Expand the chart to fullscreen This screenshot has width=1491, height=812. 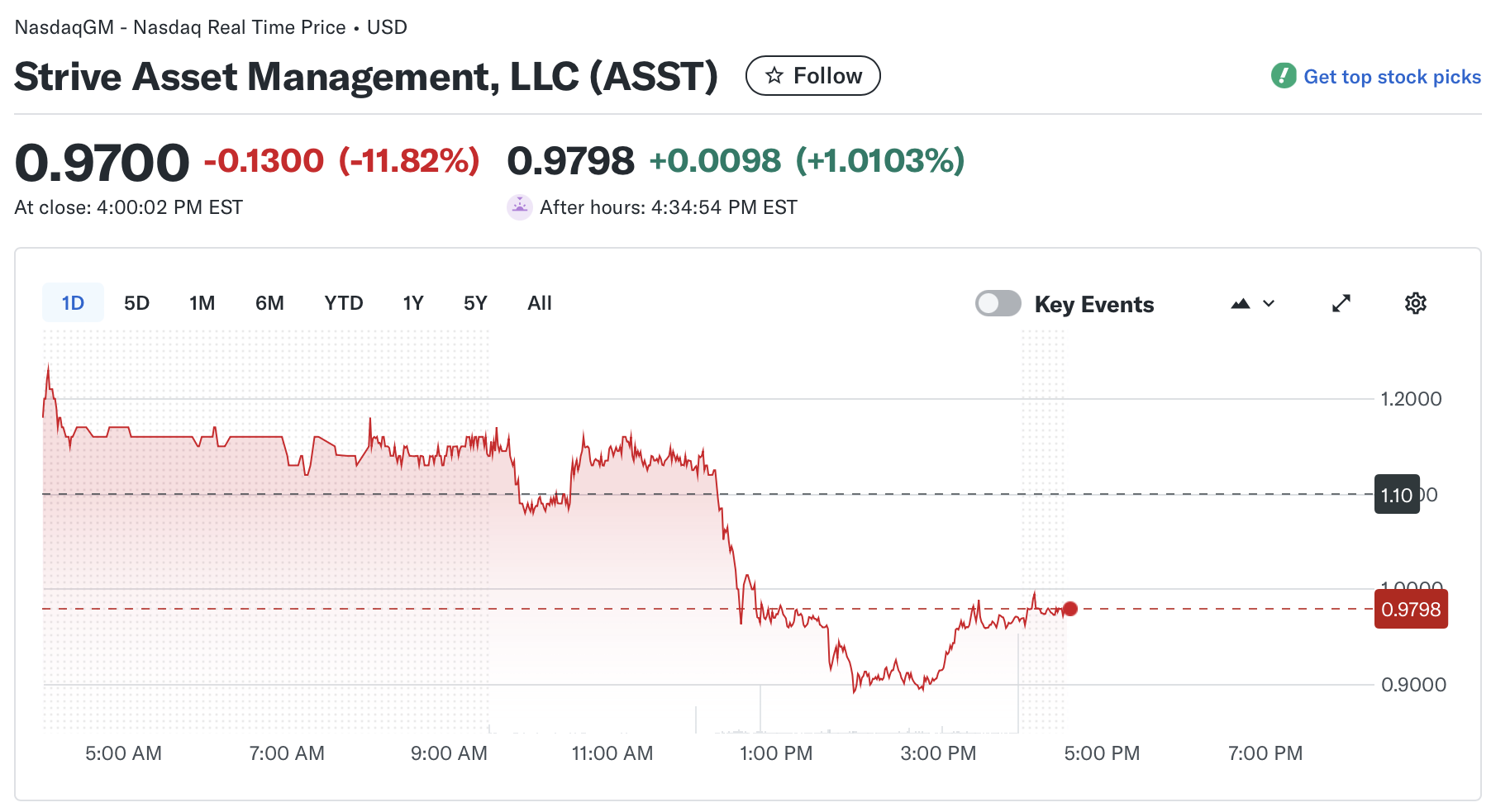[1341, 303]
